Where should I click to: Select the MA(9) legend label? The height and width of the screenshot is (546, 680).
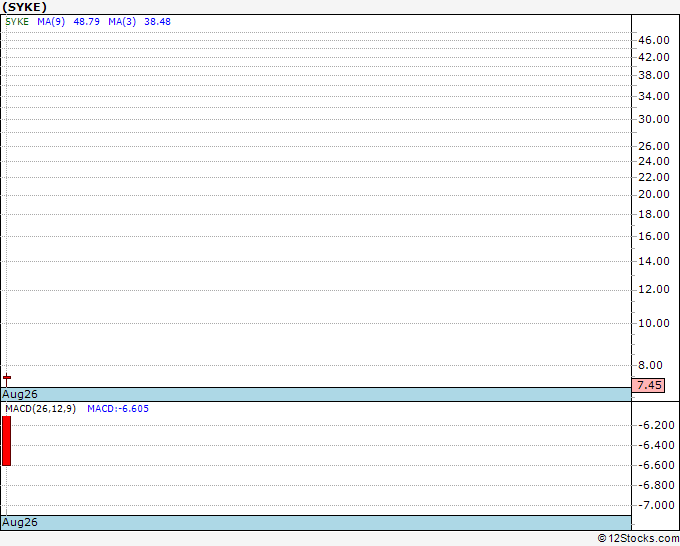51,22
